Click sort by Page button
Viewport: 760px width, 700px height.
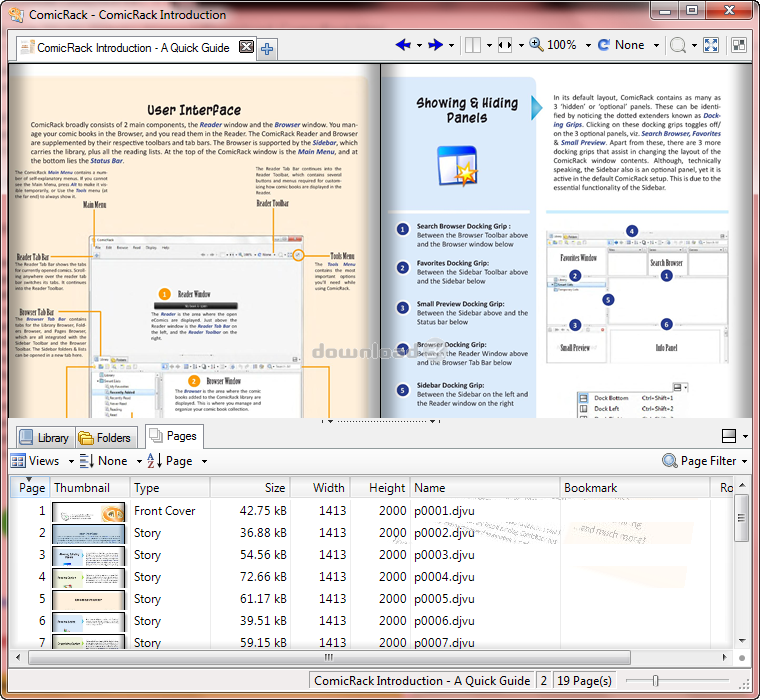pos(170,461)
